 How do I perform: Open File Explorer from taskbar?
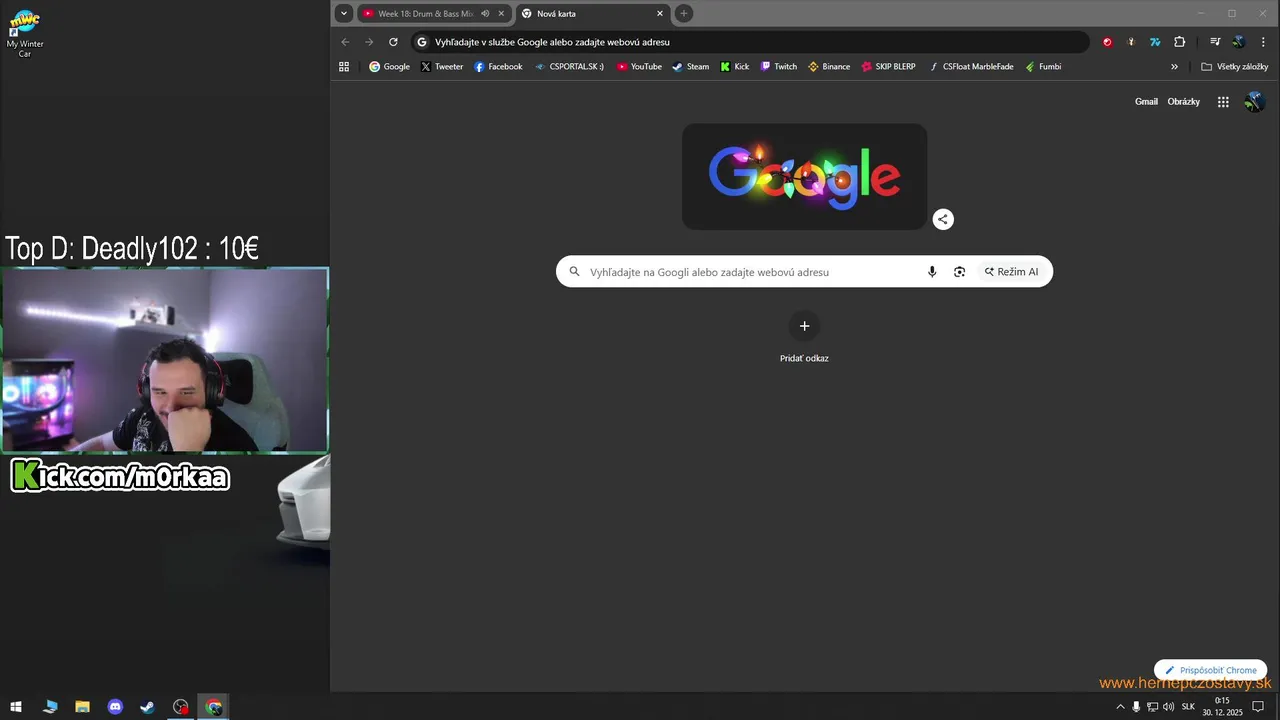[83, 707]
